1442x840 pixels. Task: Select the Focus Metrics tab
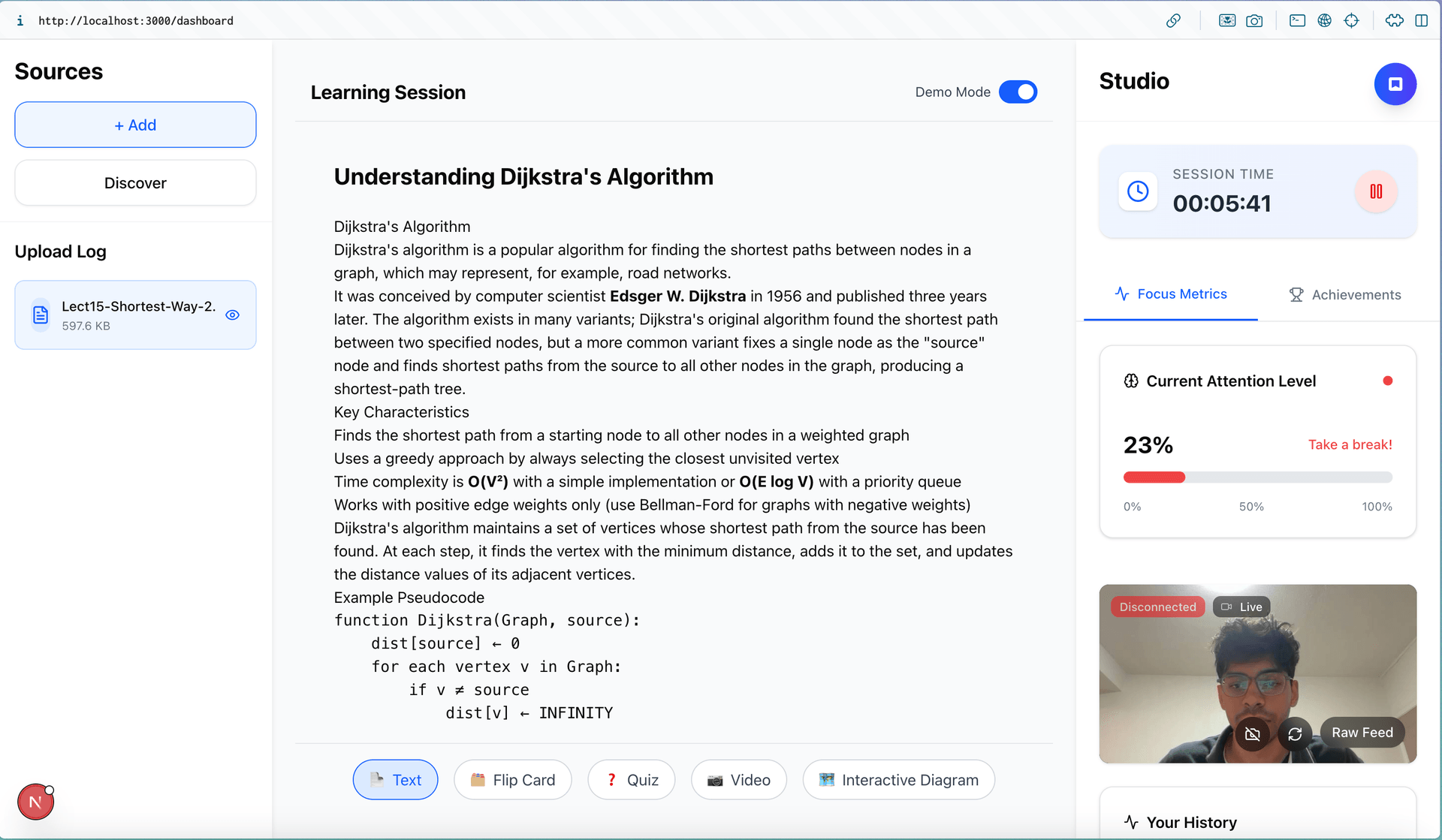point(1171,294)
